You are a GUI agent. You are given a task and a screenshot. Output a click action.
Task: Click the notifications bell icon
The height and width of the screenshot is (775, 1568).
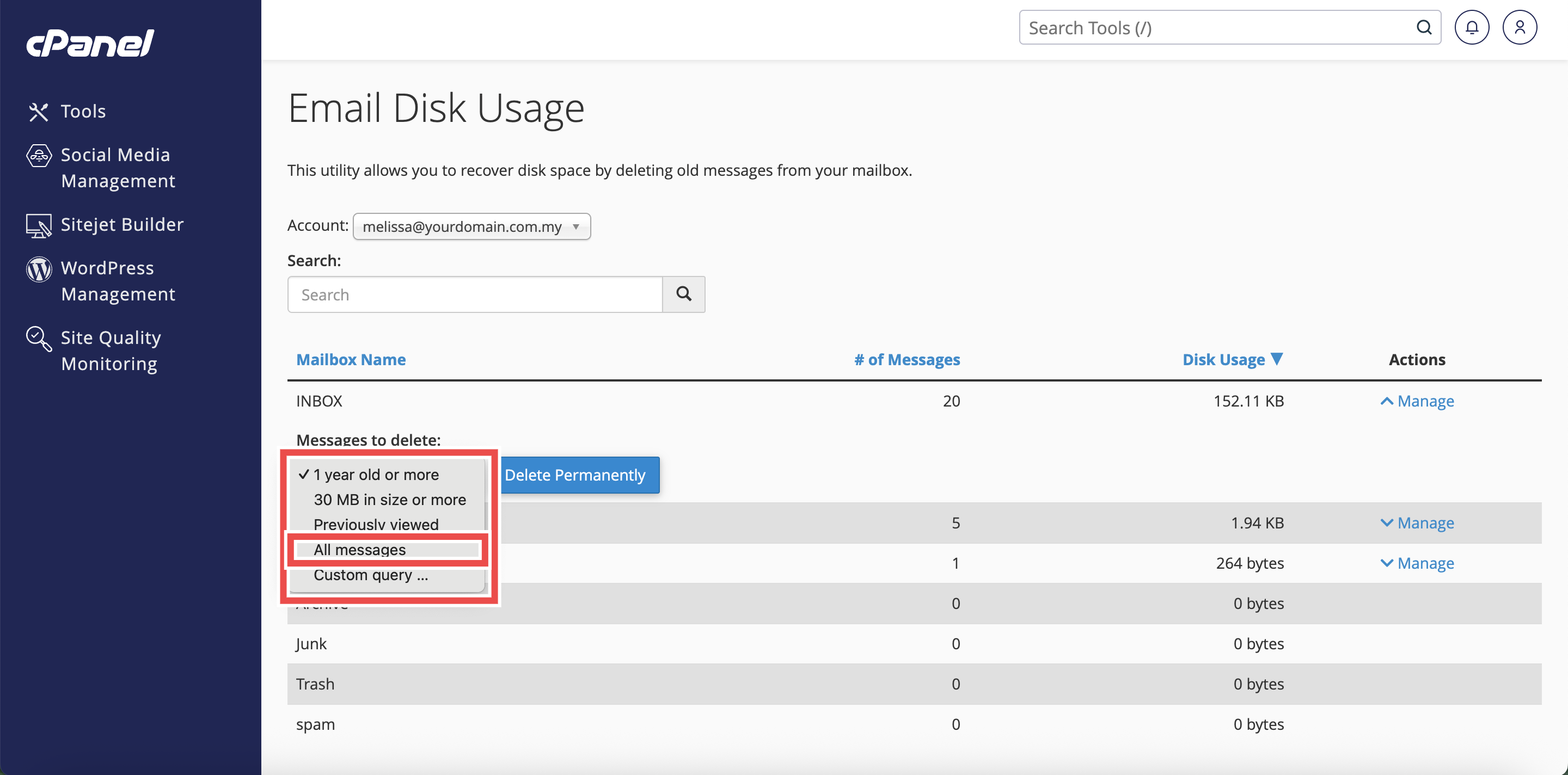(1471, 27)
